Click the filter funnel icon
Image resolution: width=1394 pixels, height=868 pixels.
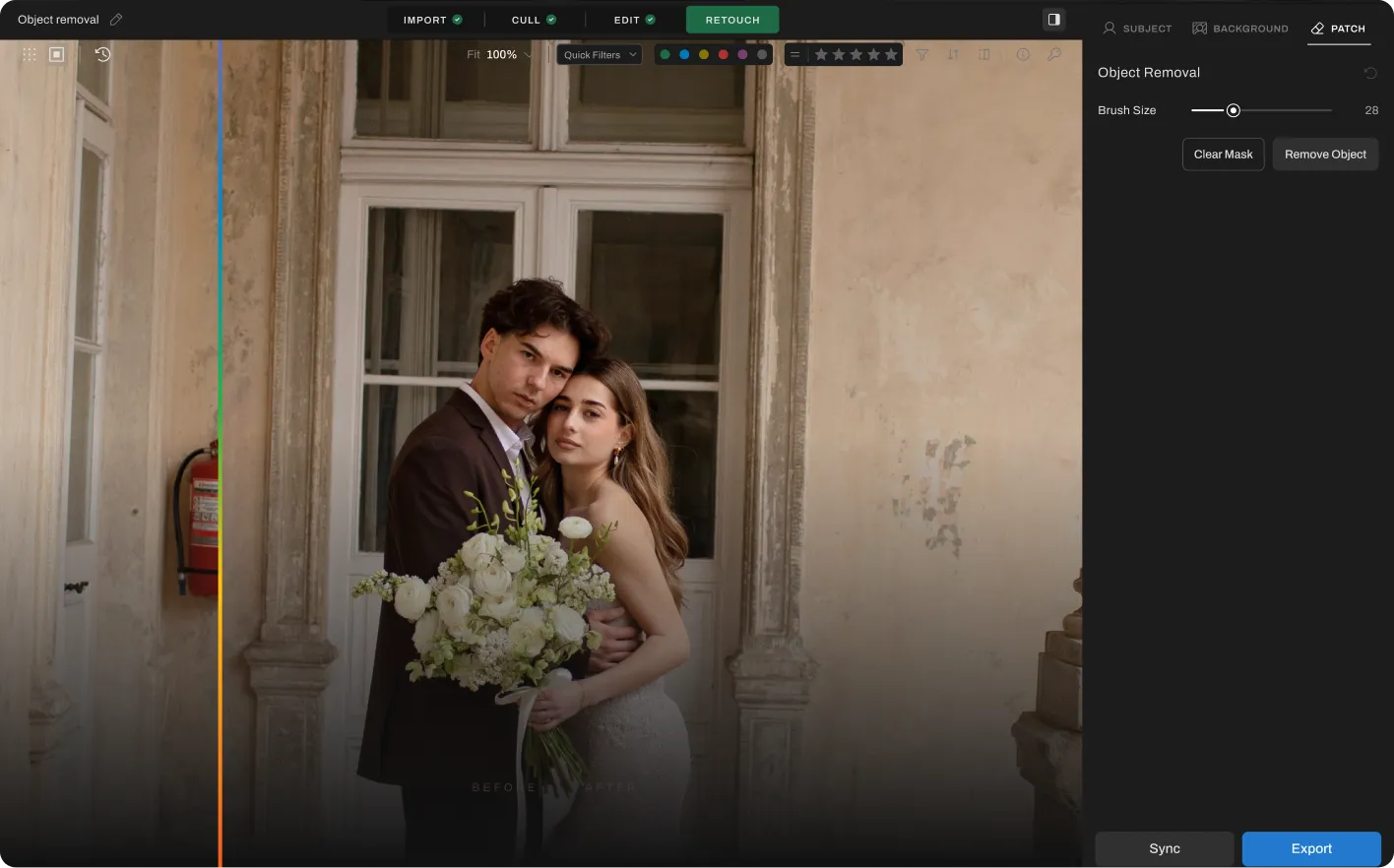[921, 55]
